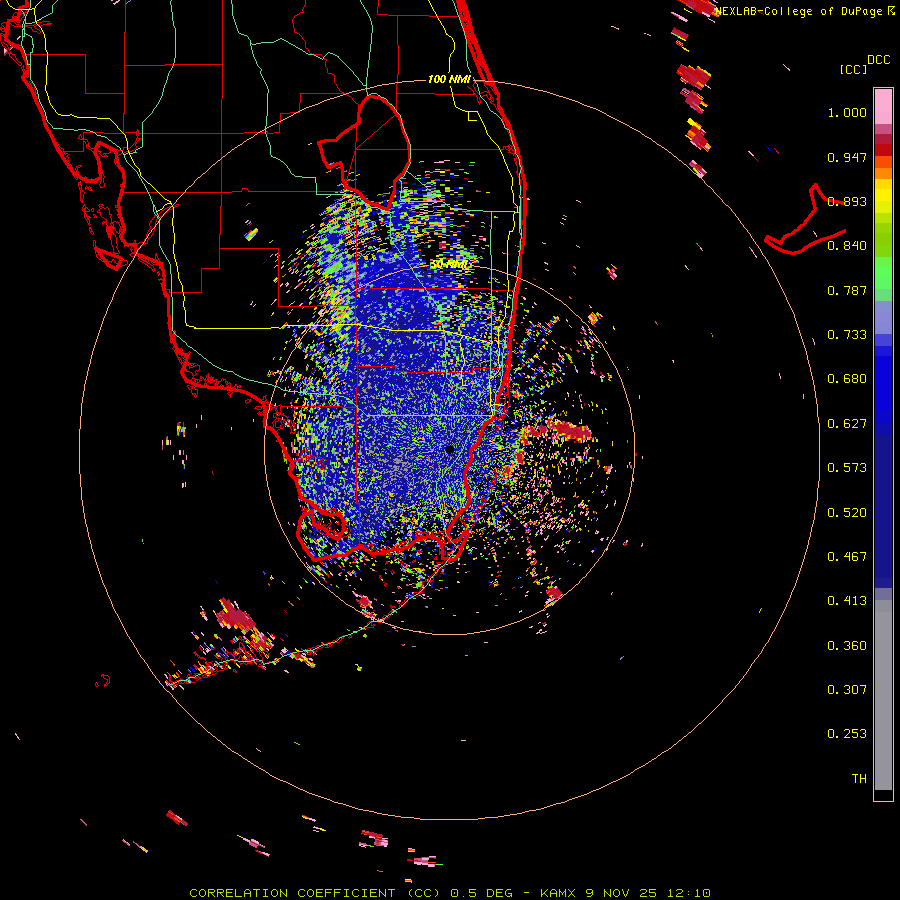Click the 12:10 time stamp
The height and width of the screenshot is (900, 900).
[x=689, y=893]
